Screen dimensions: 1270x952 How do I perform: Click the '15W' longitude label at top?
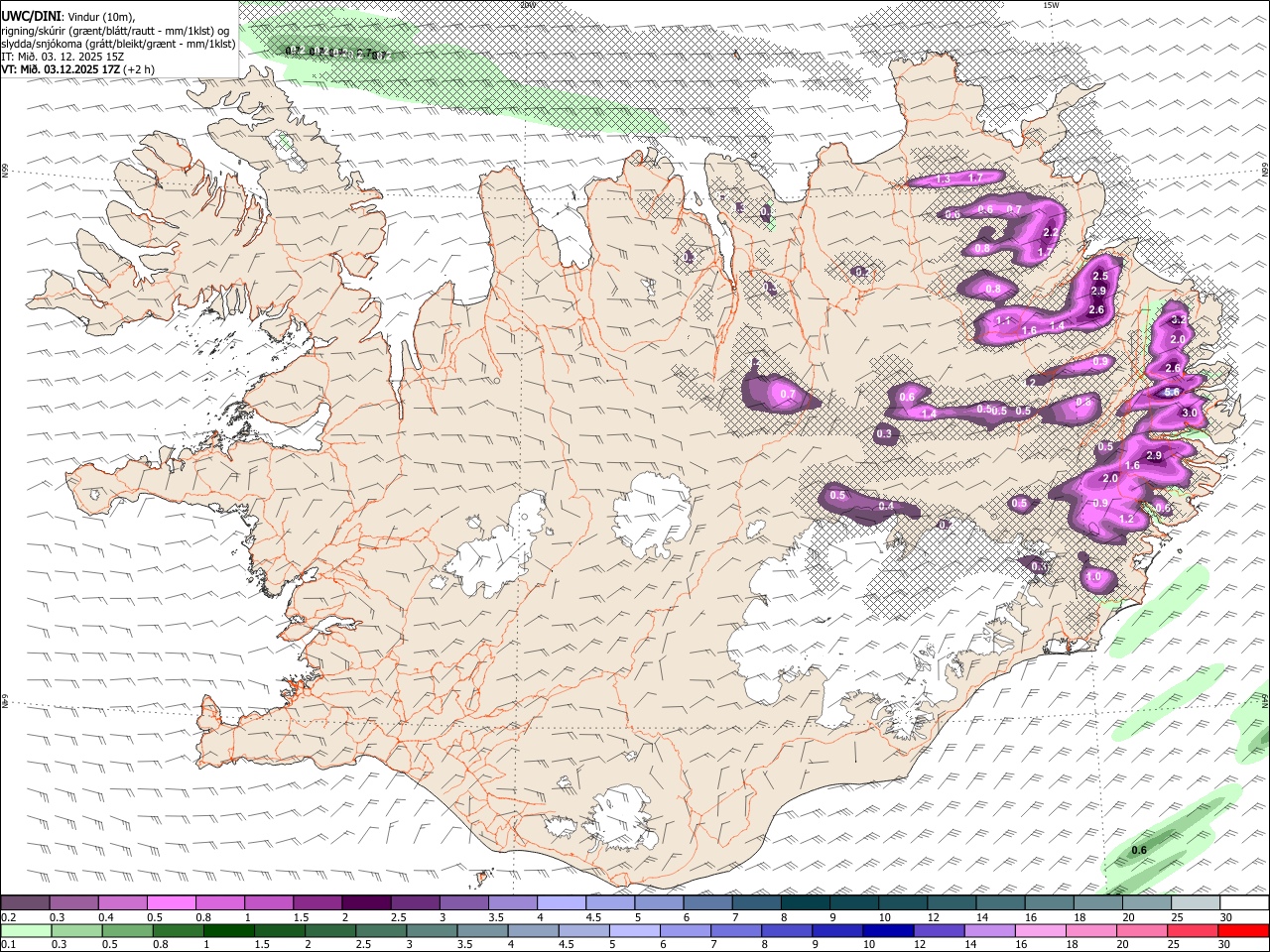tap(1051, 5)
